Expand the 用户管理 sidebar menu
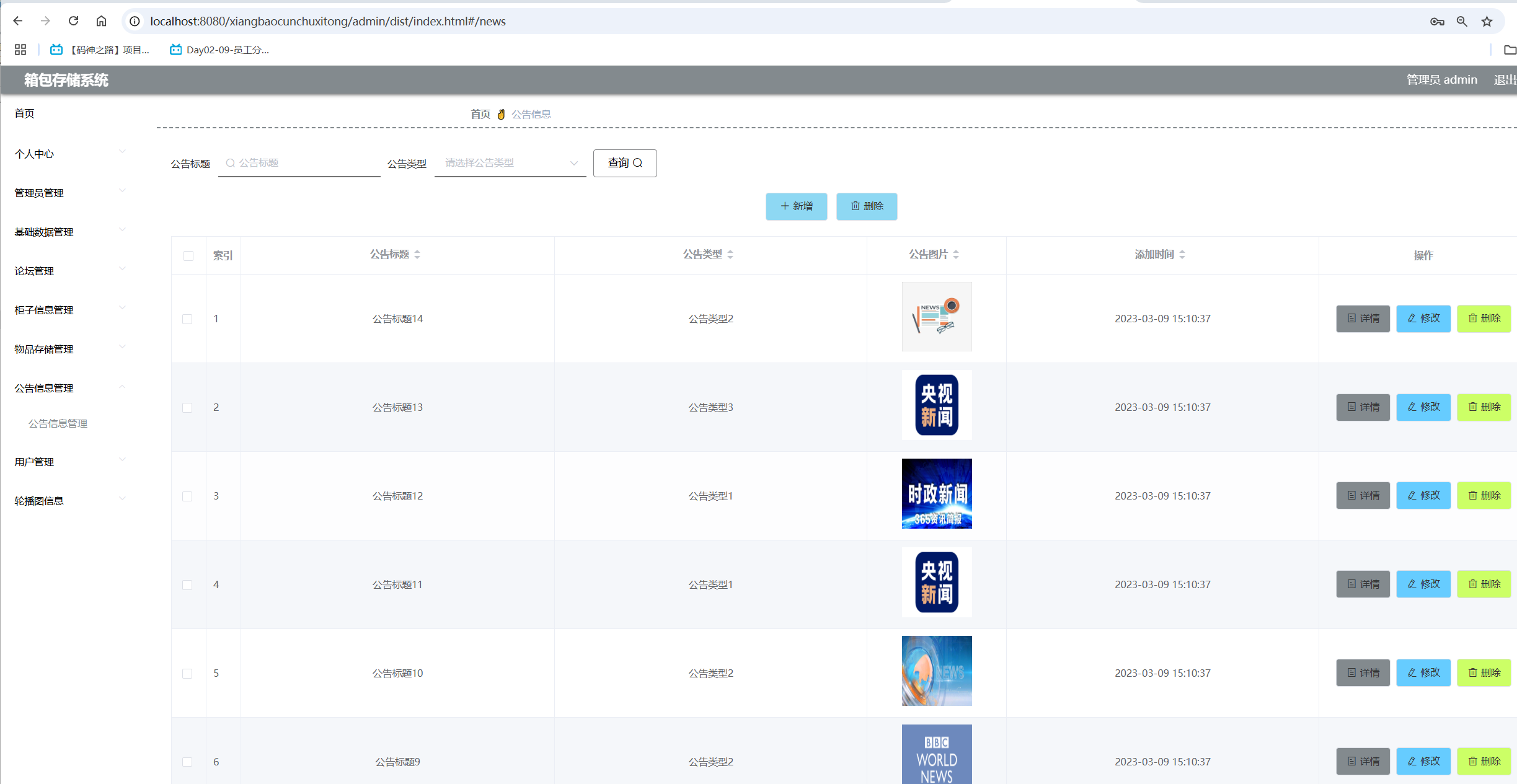1517x784 pixels. pos(69,462)
